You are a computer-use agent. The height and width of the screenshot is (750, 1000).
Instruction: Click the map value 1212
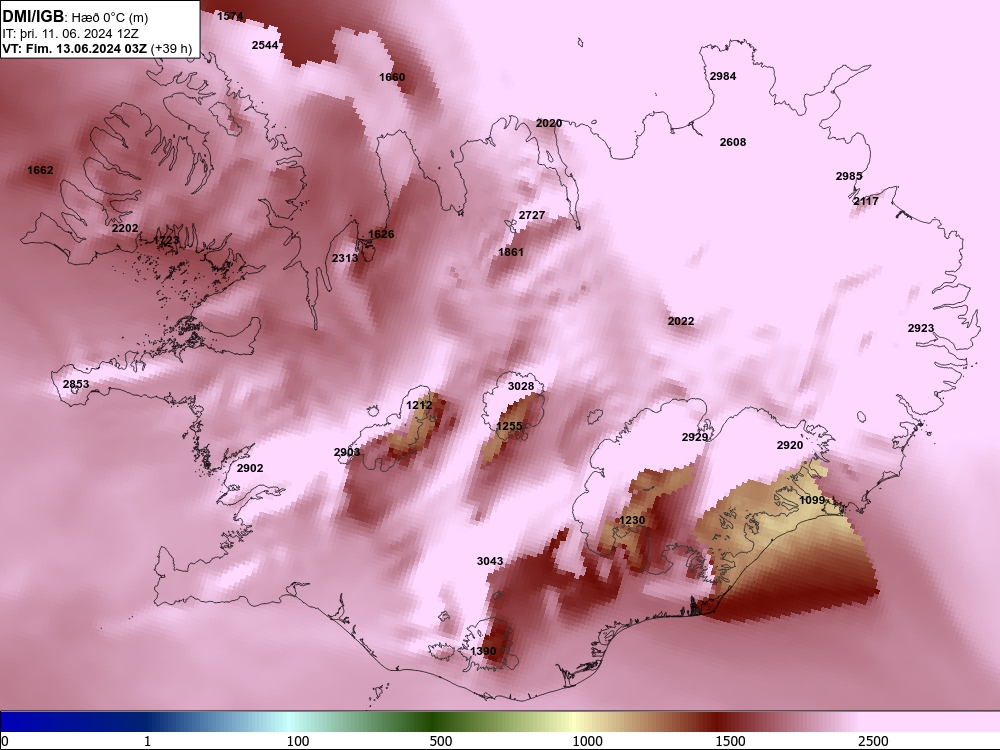pos(419,405)
